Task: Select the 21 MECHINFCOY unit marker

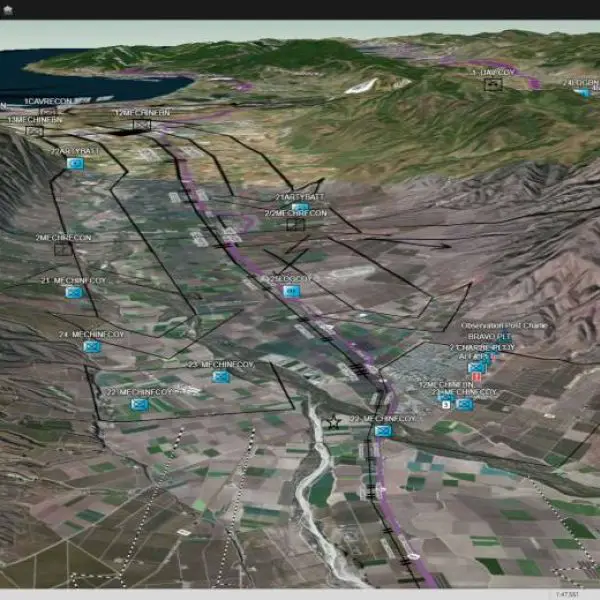Action: coord(73,293)
